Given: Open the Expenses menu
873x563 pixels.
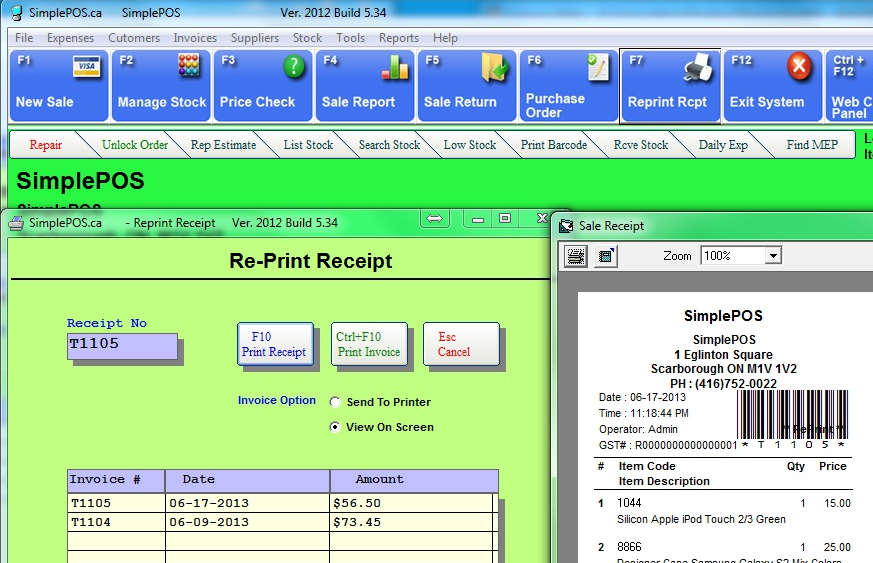Looking at the screenshot, I should tap(70, 38).
